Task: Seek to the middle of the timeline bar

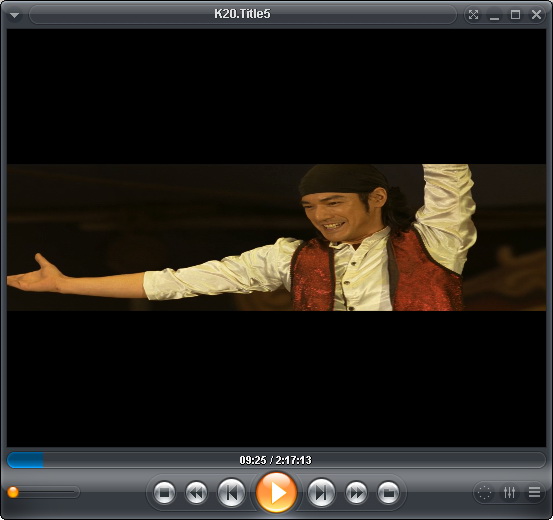Action: click(276, 460)
